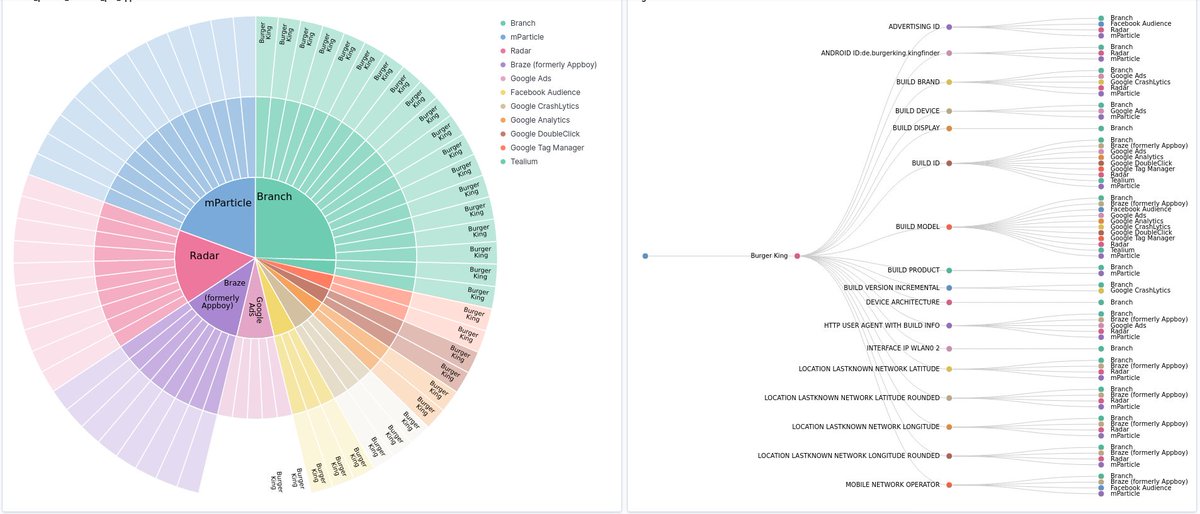Click the Branch leaf under DEVICE ARCHITECTURE

click(x=1101, y=302)
